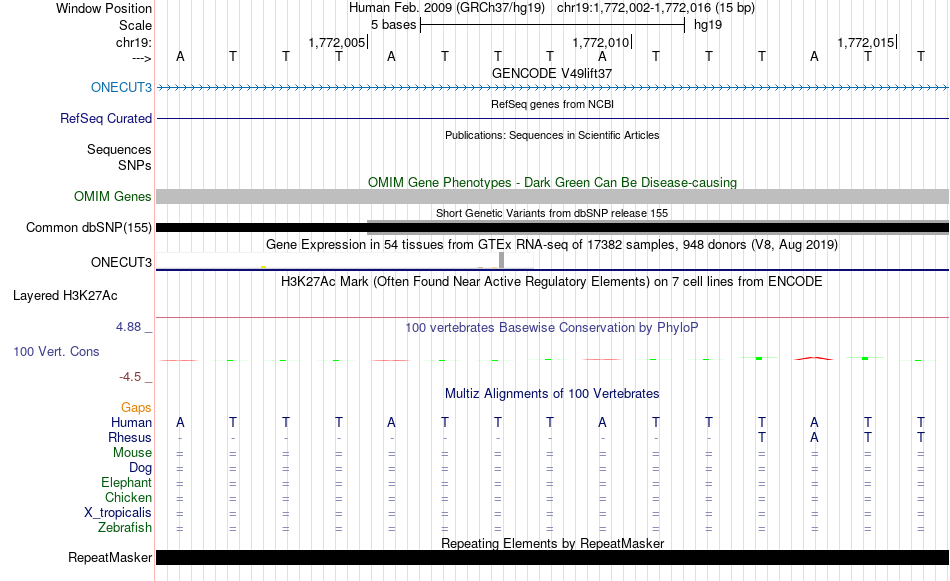Click the RepeatMasker track label
Viewport: 950px width, 581px height.
(110, 557)
